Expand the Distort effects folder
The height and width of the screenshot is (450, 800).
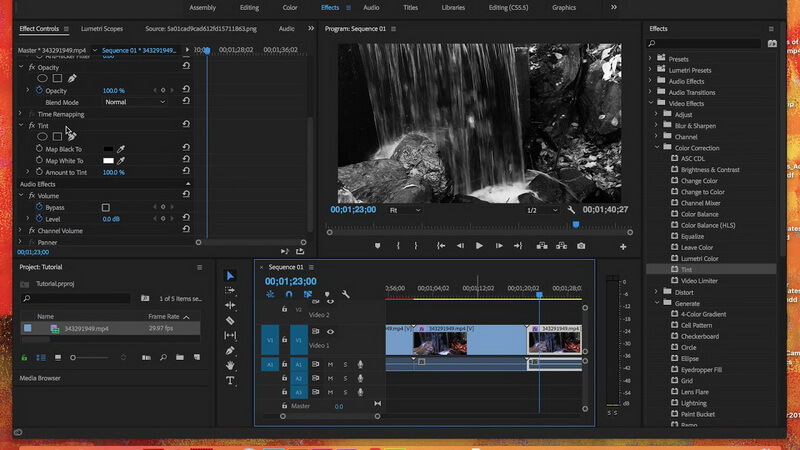657,292
